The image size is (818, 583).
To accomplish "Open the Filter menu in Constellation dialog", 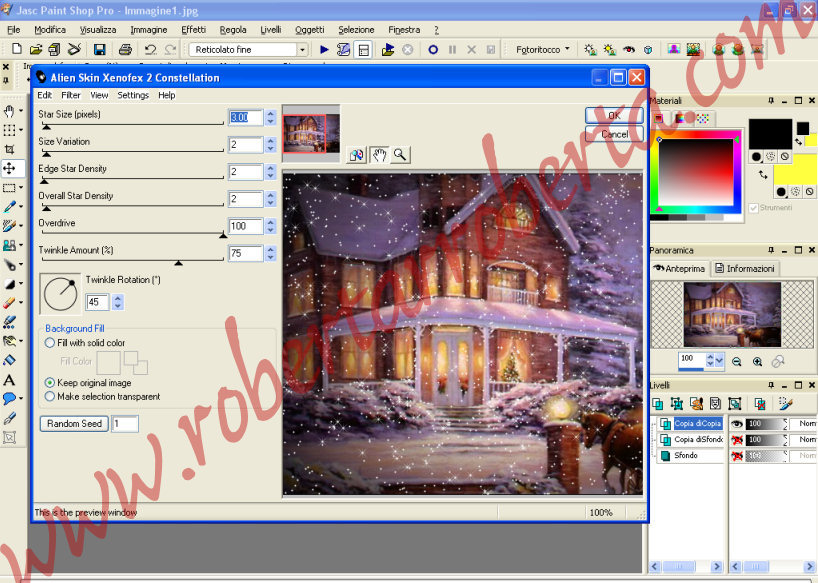I will coord(70,95).
